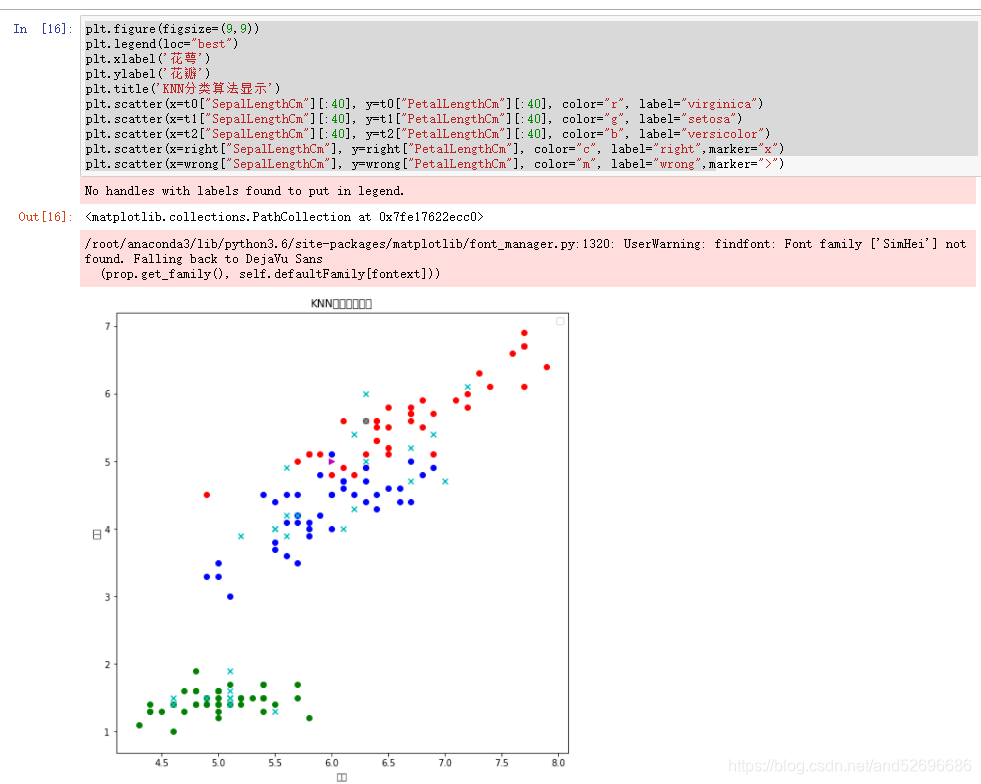Click the x-axis tick label 5.0

(x=218, y=763)
